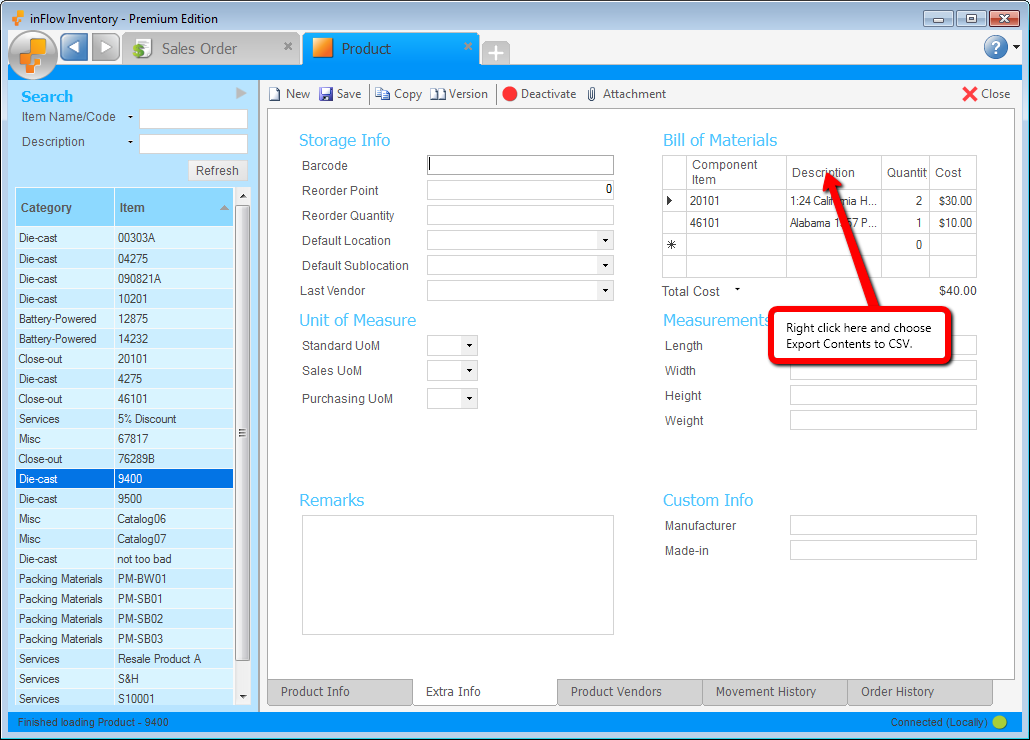Open a new tab with the plus button

pyautogui.click(x=496, y=53)
